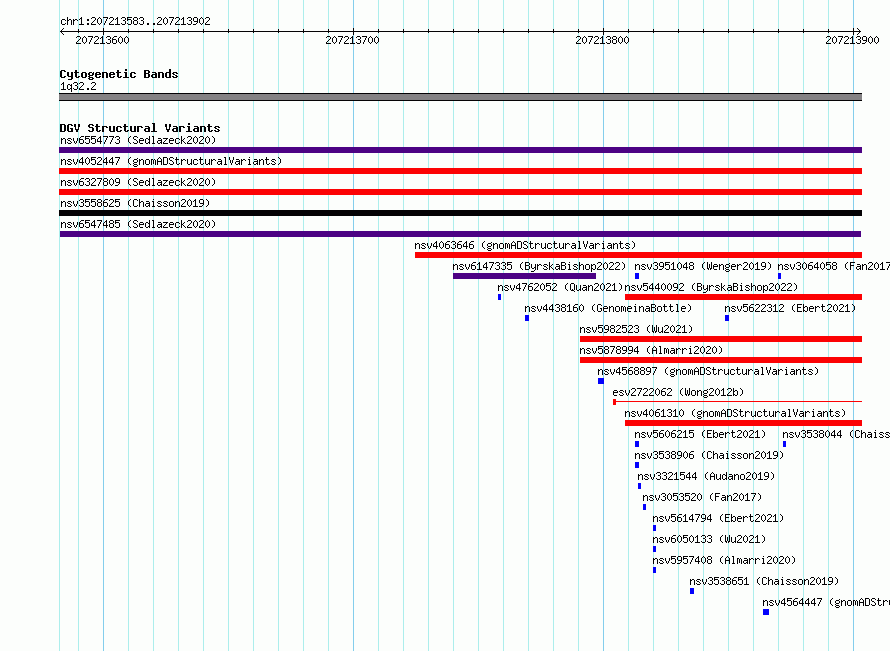Click the black bar under nsv3558625
Screen dimensions: 890x651
460,213
